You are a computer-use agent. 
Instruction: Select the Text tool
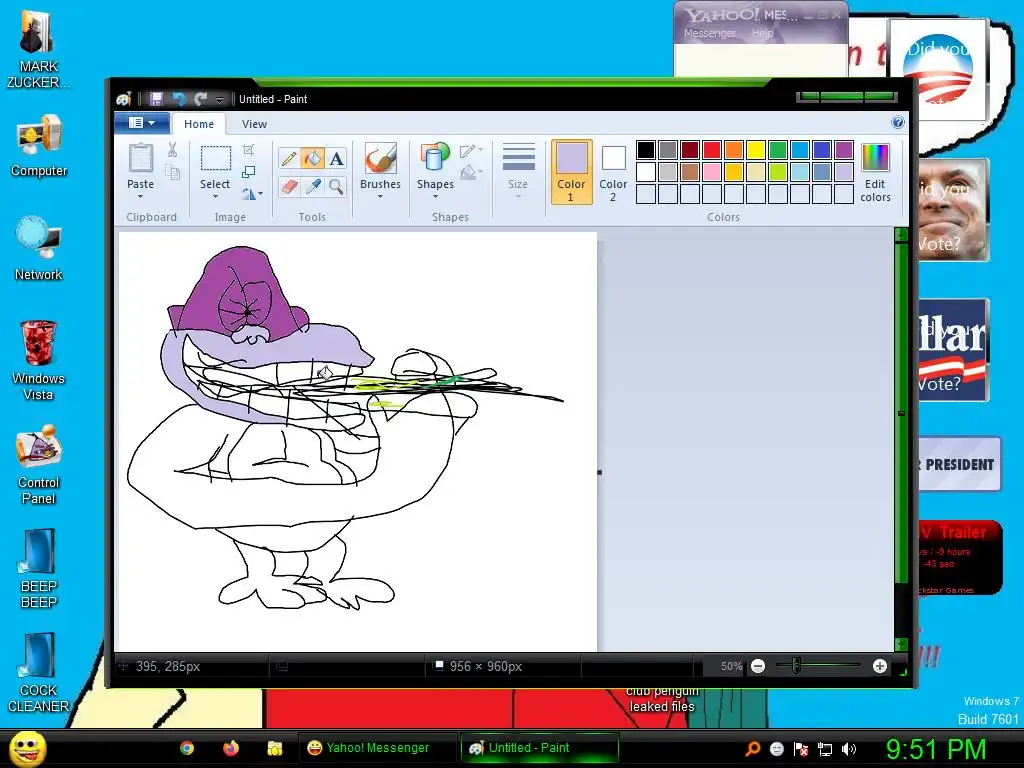[336, 158]
